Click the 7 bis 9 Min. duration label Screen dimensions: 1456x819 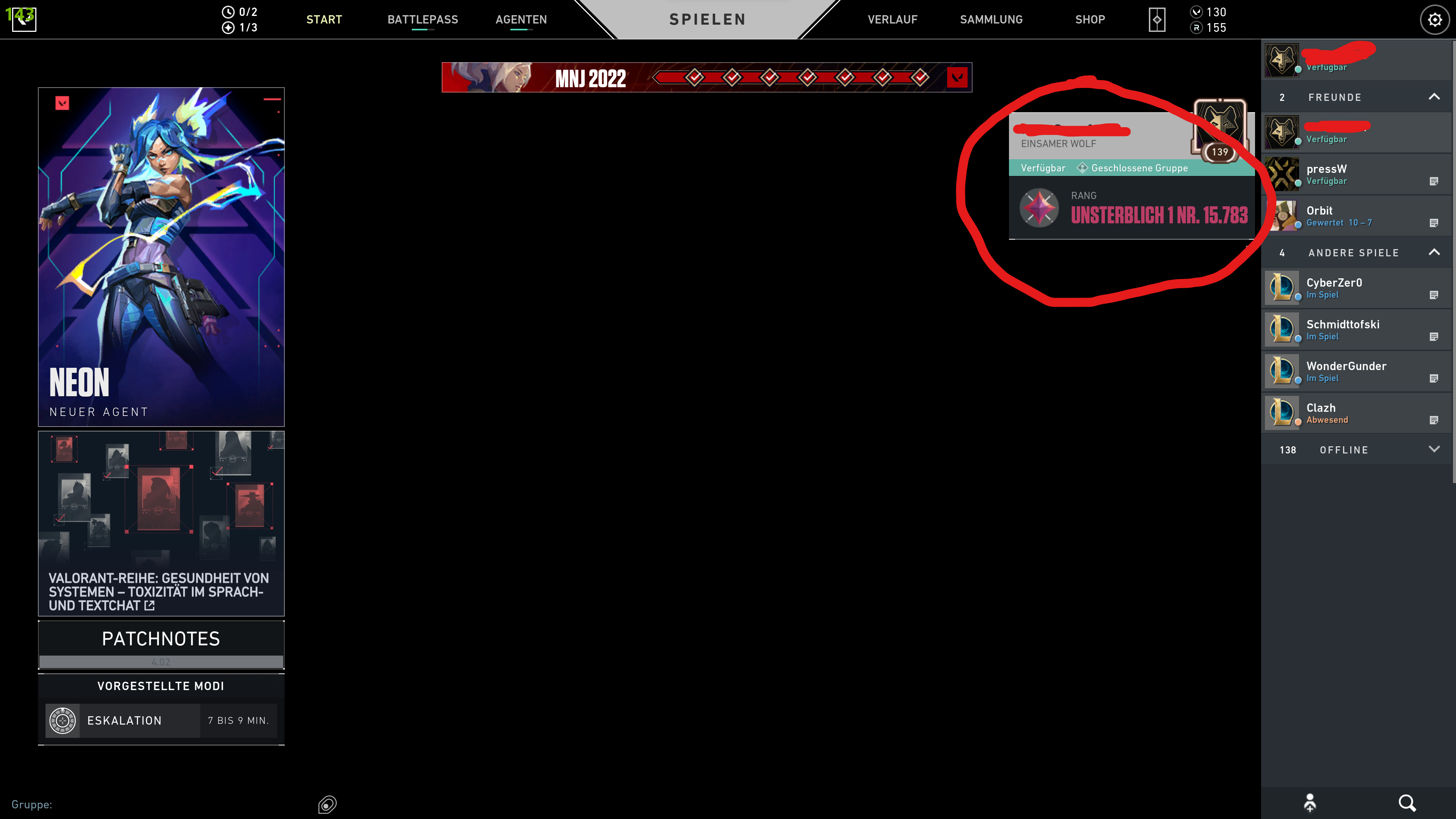pos(238,721)
